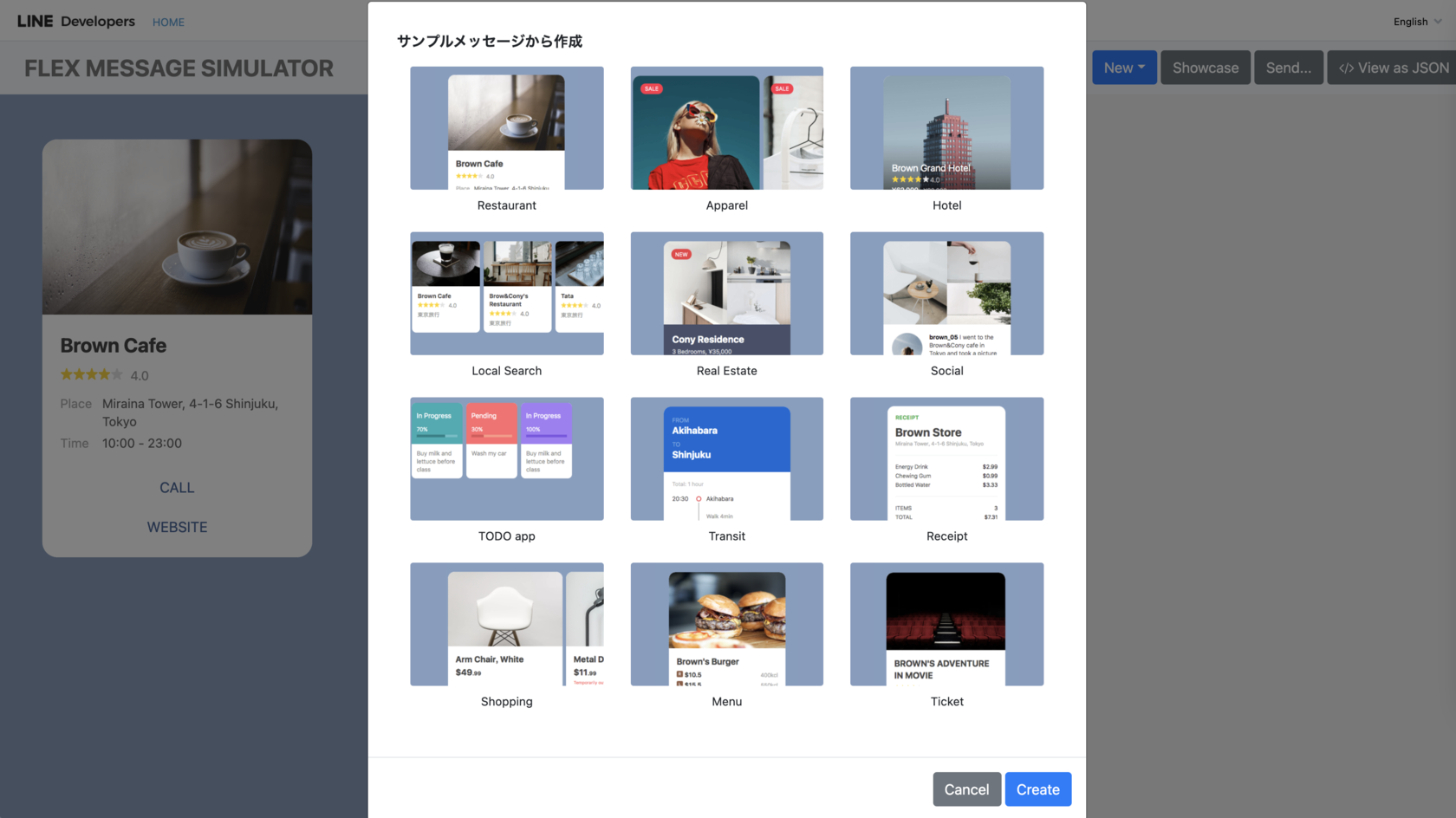Select the Restaurant sample template
Viewport: 1456px width, 818px height.
506,127
